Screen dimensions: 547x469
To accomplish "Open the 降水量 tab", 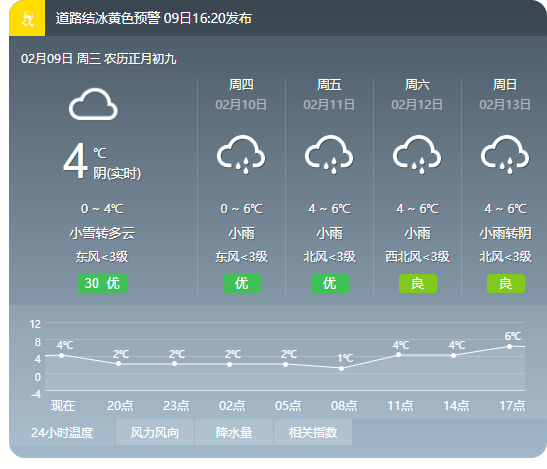I will (234, 433).
